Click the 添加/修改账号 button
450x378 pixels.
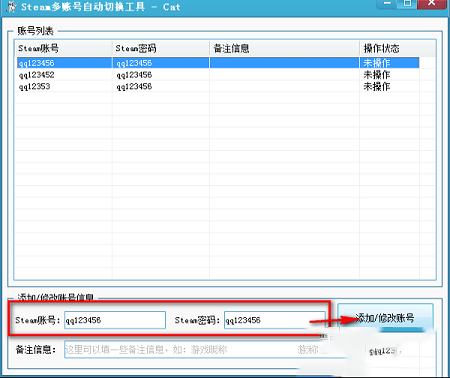click(x=385, y=318)
